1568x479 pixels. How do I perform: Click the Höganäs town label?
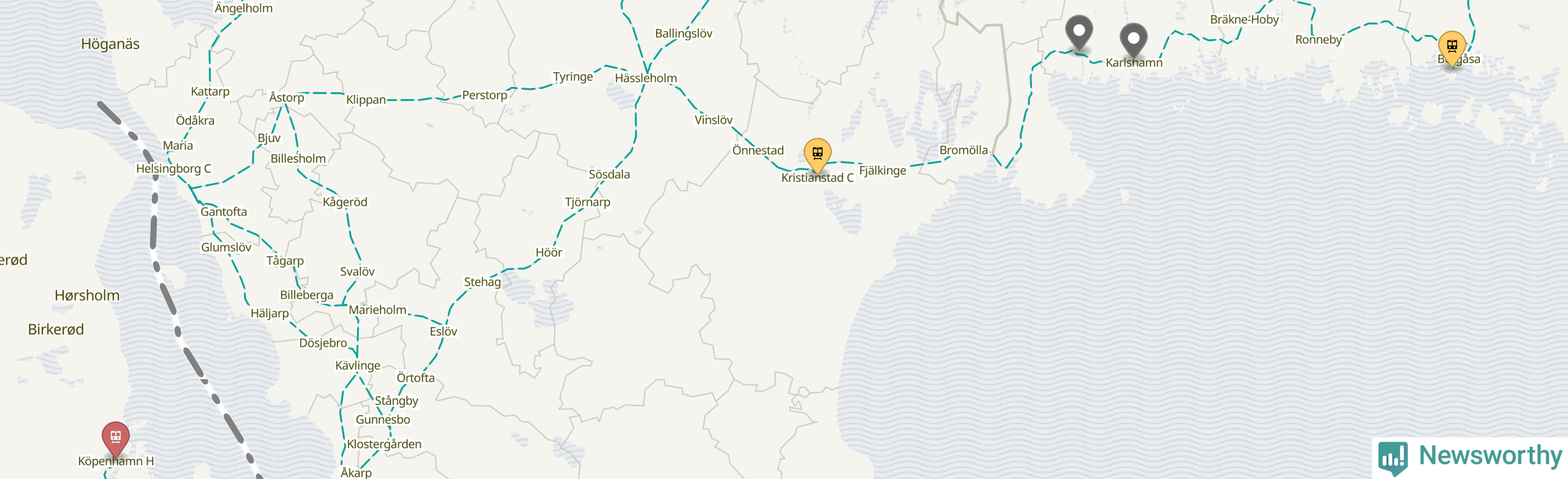tap(110, 44)
